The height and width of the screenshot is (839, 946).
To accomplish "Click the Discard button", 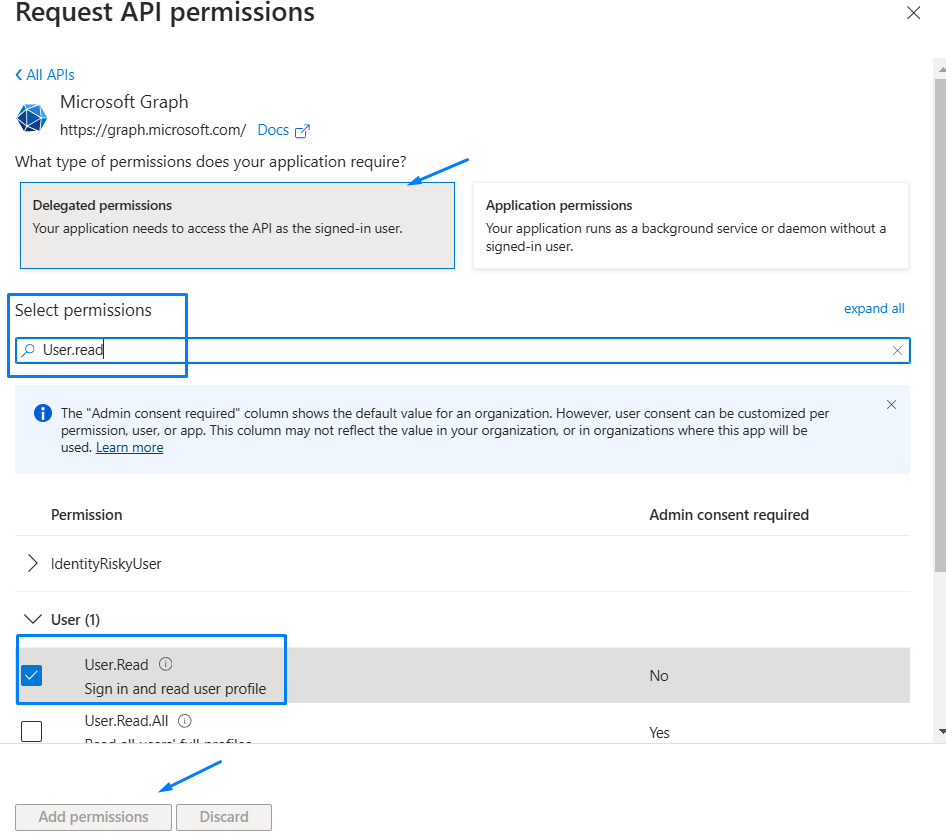I will (x=224, y=817).
